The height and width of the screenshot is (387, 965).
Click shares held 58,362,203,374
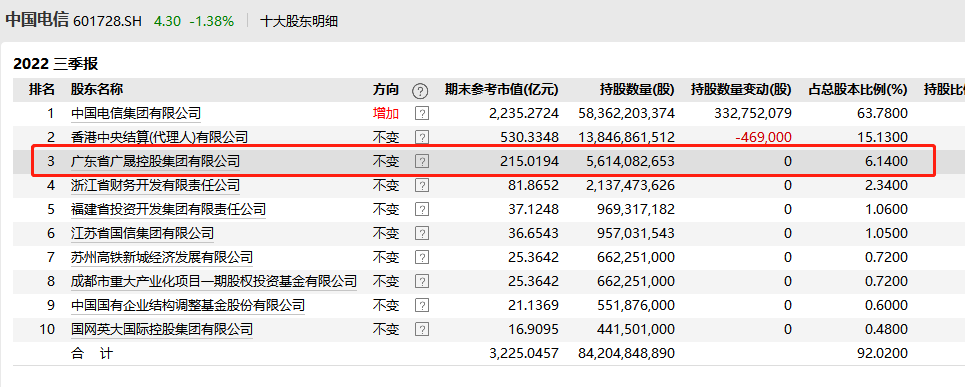click(627, 113)
